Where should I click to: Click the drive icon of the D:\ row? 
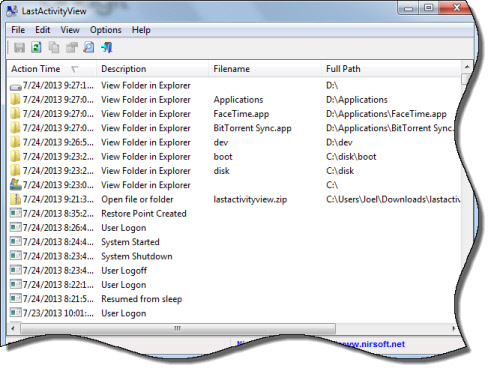coord(16,87)
